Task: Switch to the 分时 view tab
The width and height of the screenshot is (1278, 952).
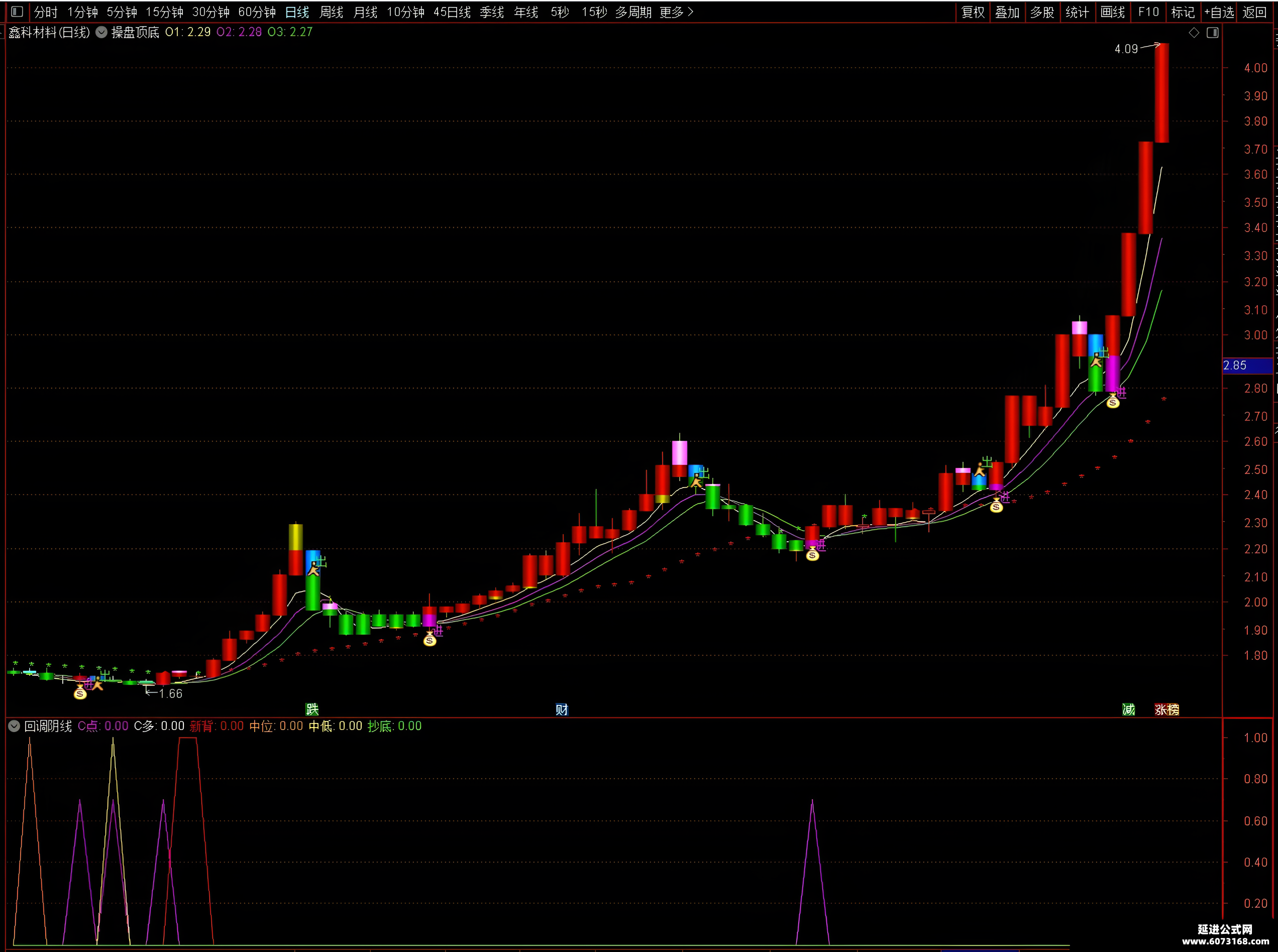Action: point(46,12)
